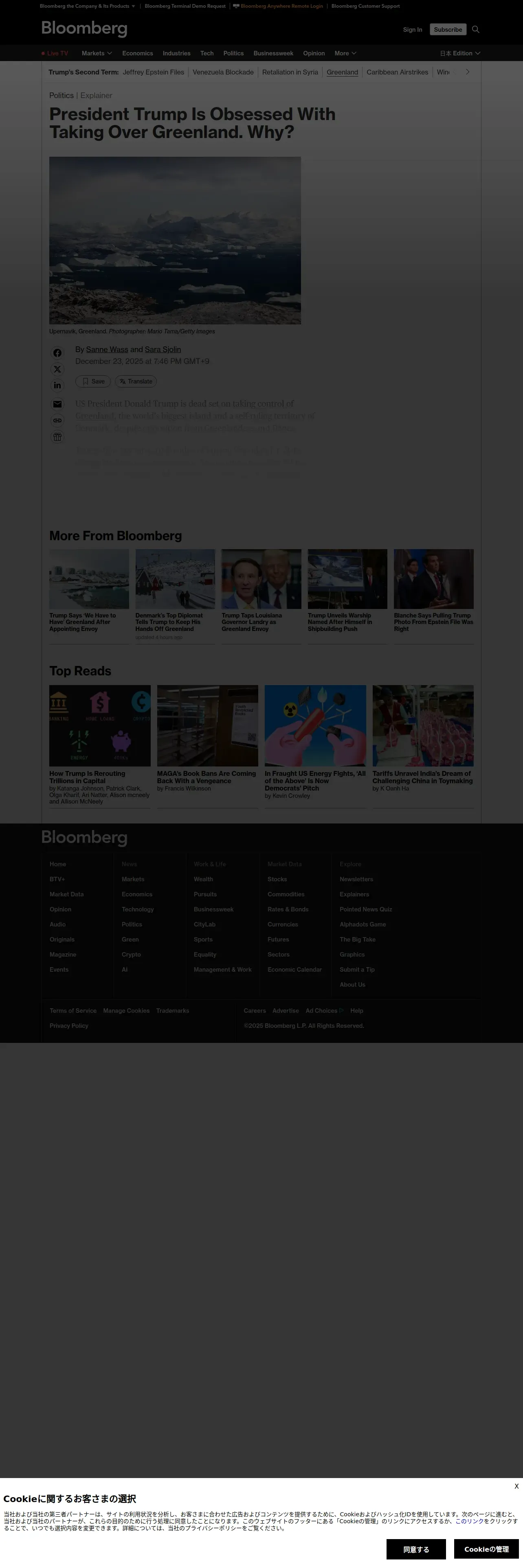Open In Fraught US Energy Fights thumbnail

pyautogui.click(x=315, y=725)
